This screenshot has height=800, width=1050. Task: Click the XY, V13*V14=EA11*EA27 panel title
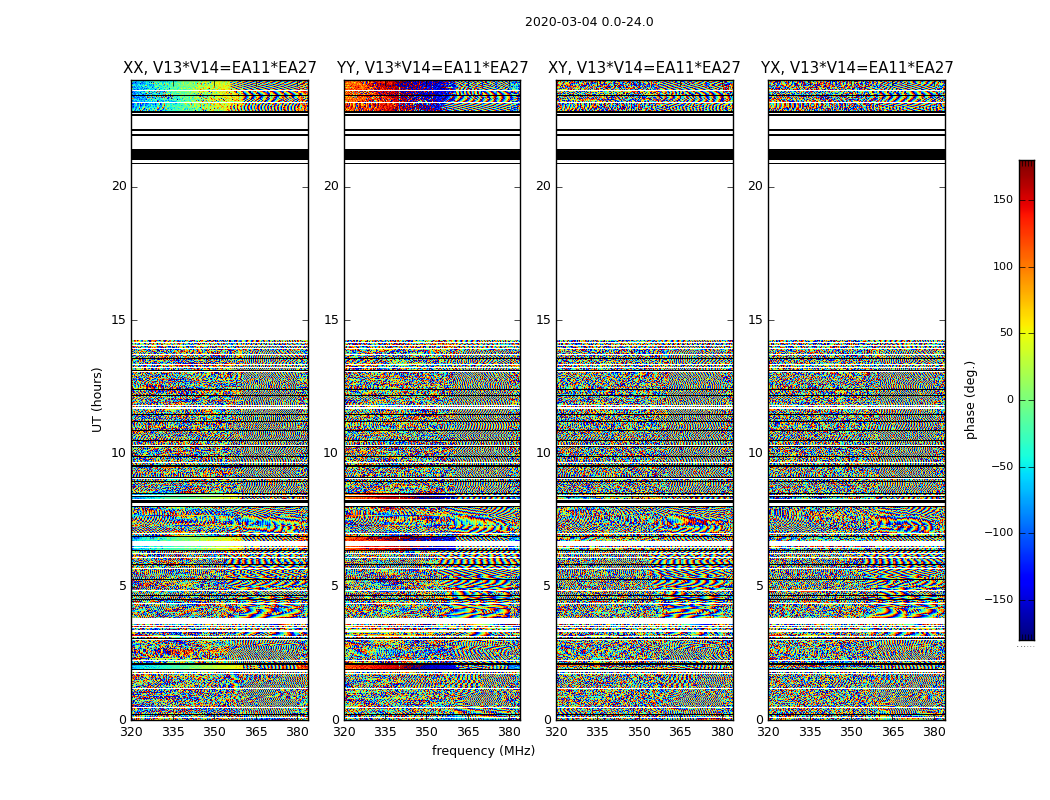click(x=644, y=68)
